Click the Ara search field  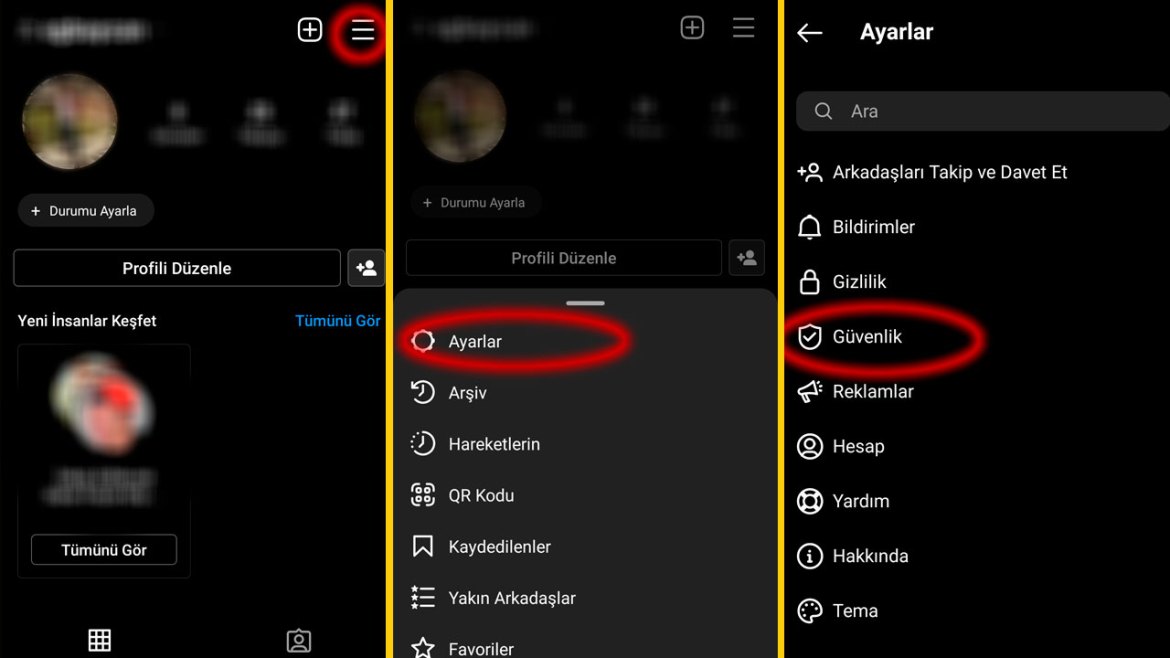983,111
